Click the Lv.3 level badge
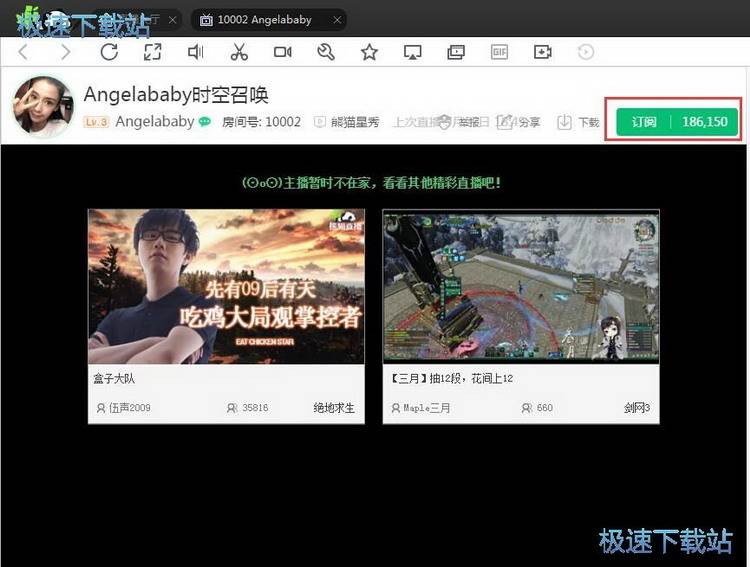 tap(97, 122)
